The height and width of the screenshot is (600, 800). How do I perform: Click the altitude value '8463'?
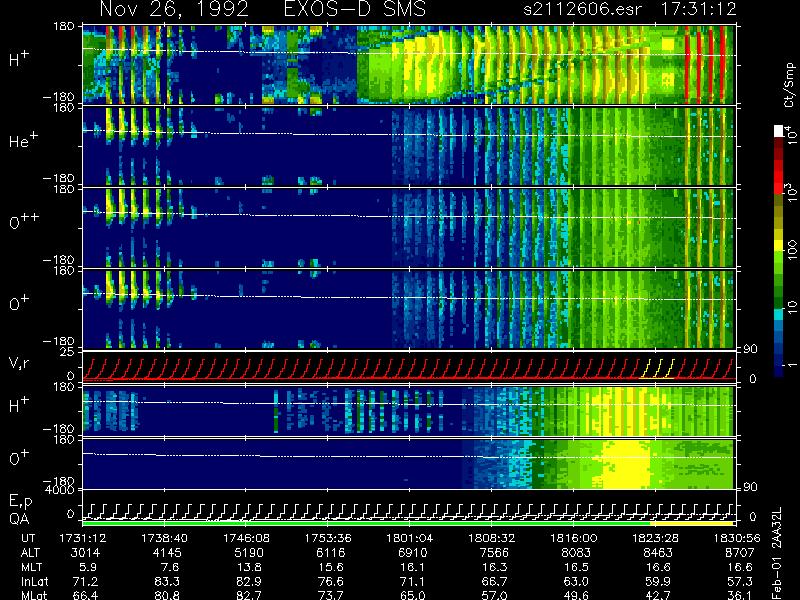pyautogui.click(x=658, y=553)
